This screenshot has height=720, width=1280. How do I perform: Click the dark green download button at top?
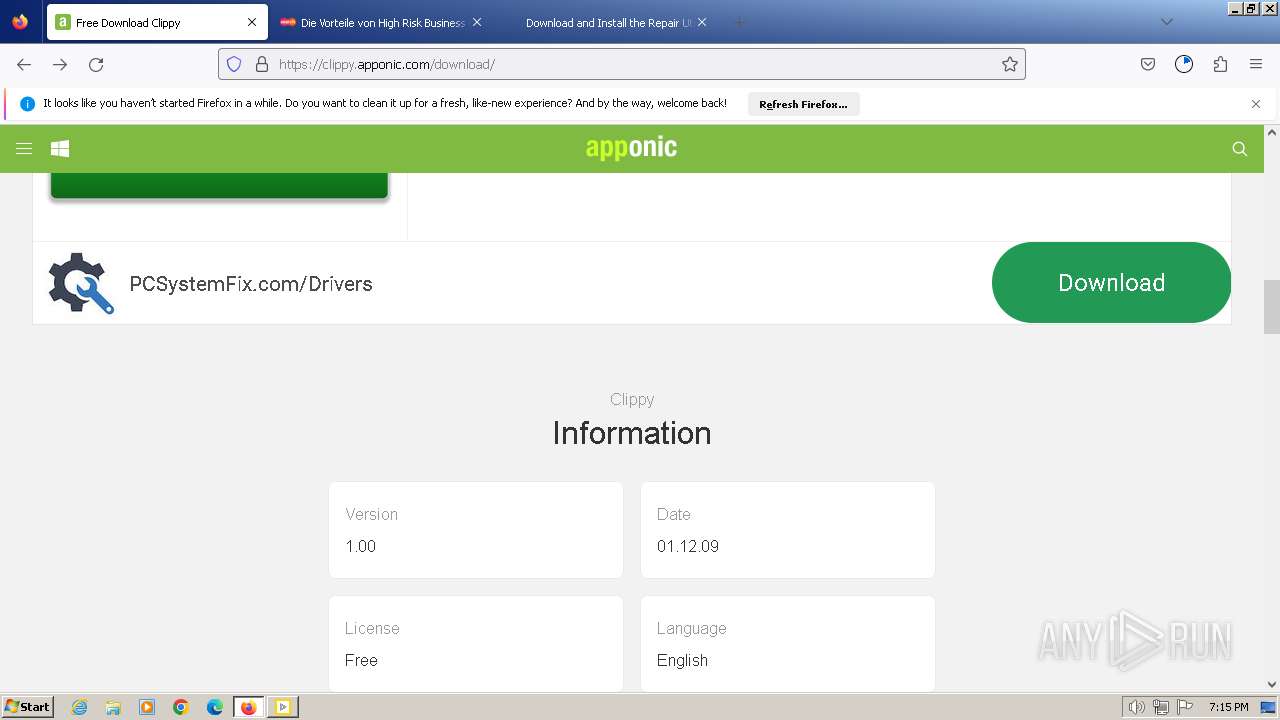coord(219,185)
